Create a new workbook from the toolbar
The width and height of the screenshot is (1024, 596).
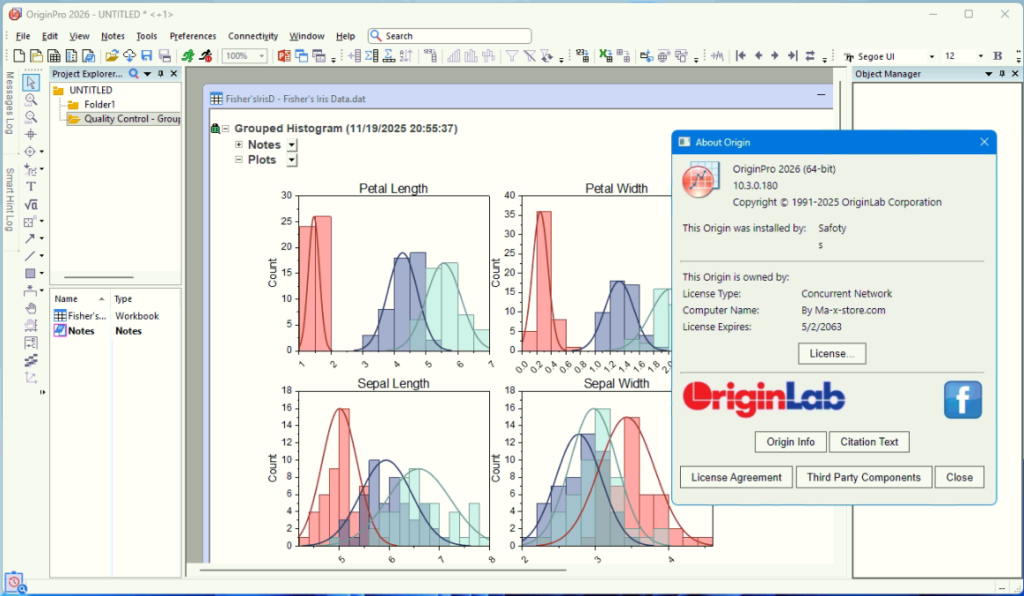(52, 56)
